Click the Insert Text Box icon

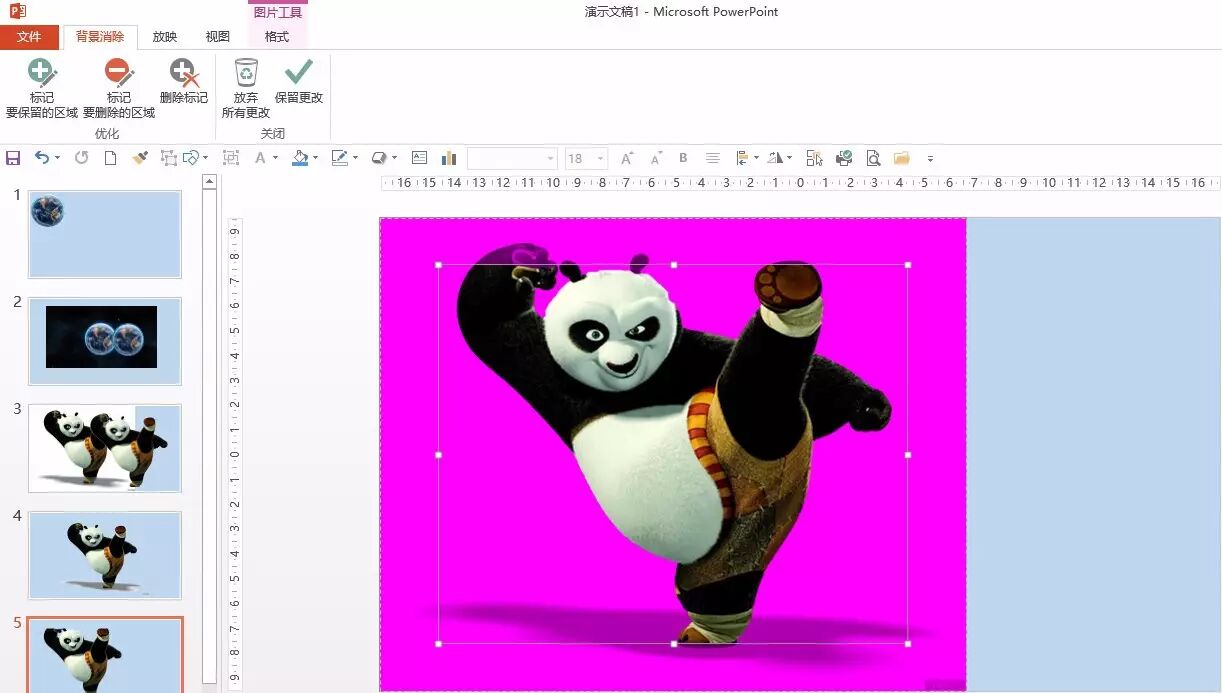pyautogui.click(x=420, y=158)
